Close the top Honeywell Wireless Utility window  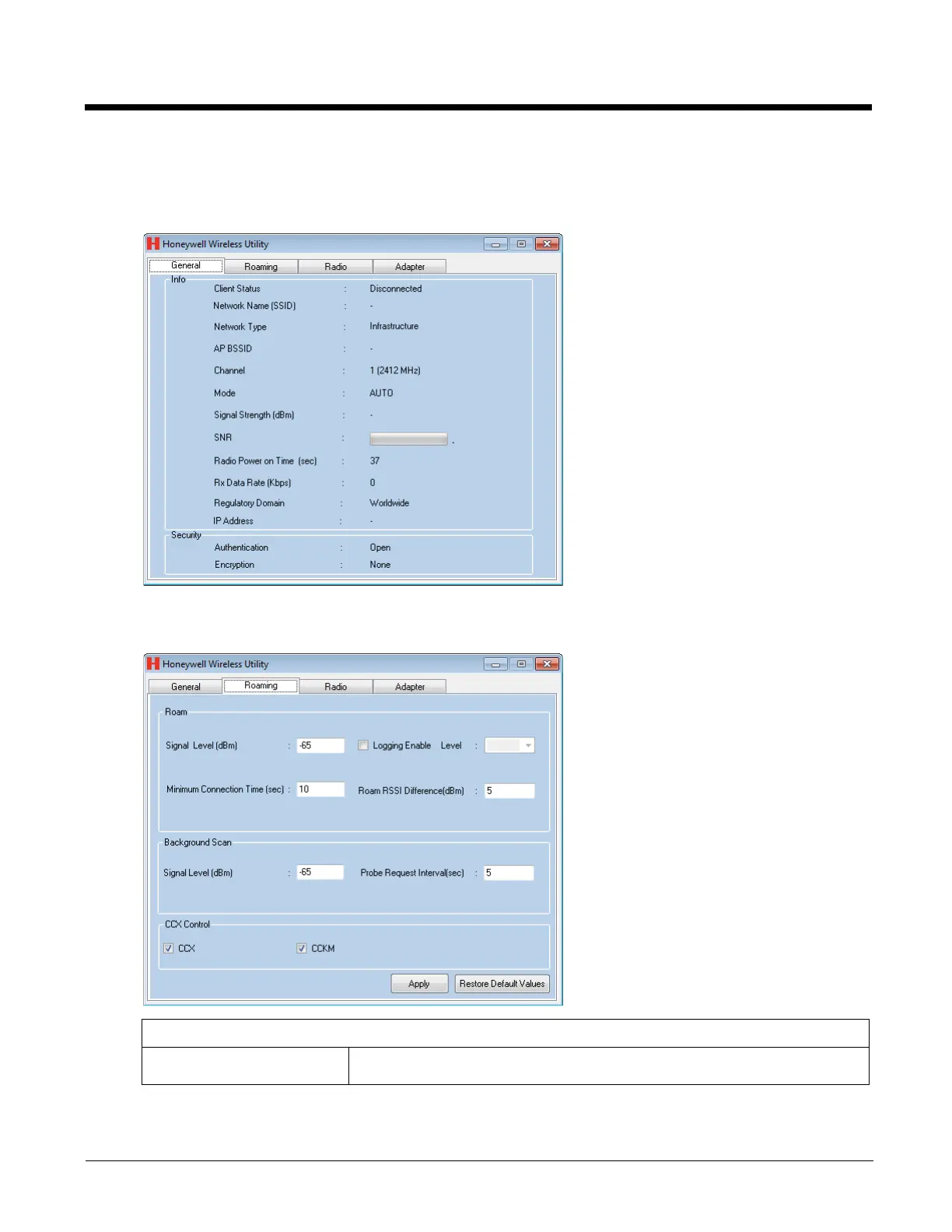tap(548, 244)
